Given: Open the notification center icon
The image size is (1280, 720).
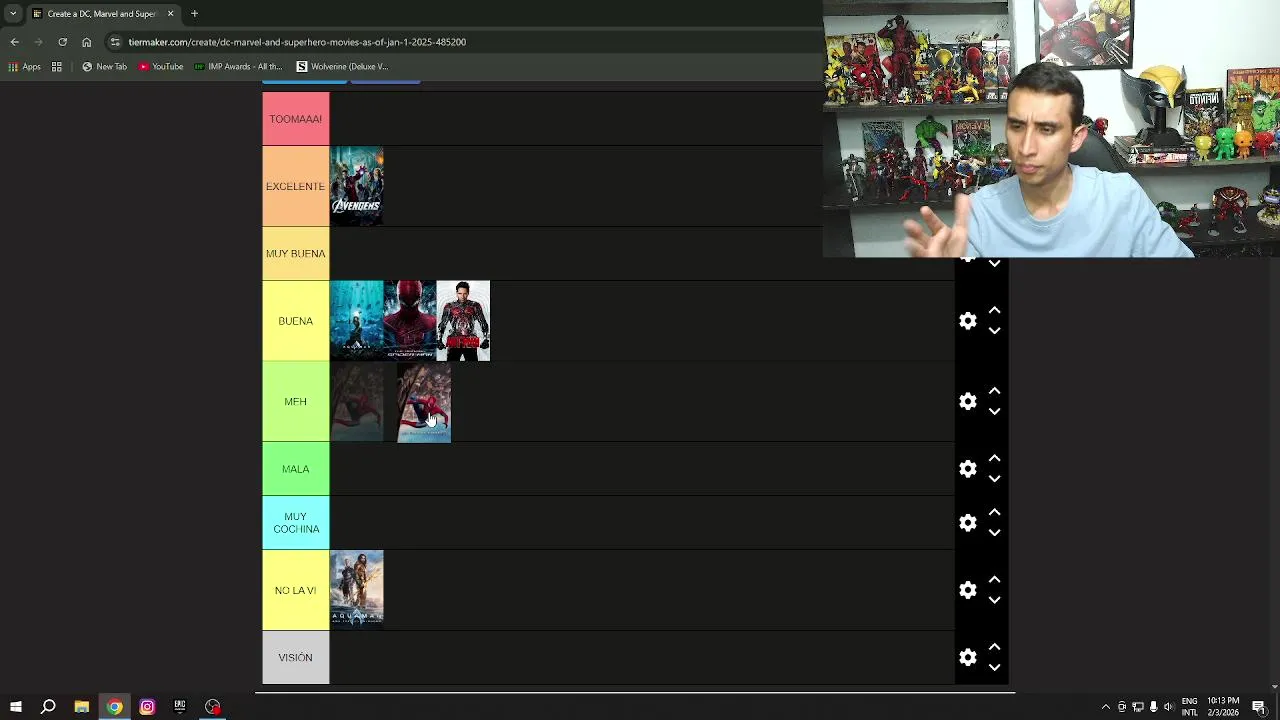Looking at the screenshot, I should click(1259, 707).
